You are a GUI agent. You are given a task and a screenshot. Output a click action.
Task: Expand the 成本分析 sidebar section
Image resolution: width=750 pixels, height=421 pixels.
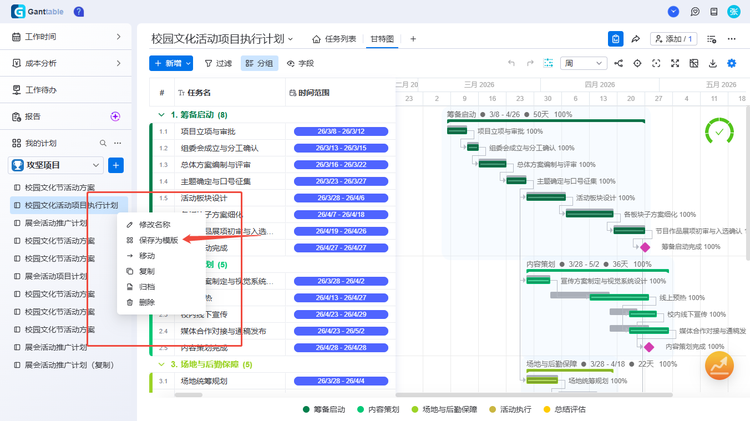point(66,63)
